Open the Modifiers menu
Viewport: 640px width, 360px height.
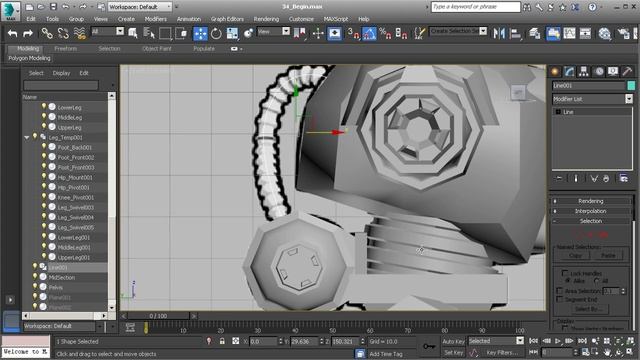(156, 19)
